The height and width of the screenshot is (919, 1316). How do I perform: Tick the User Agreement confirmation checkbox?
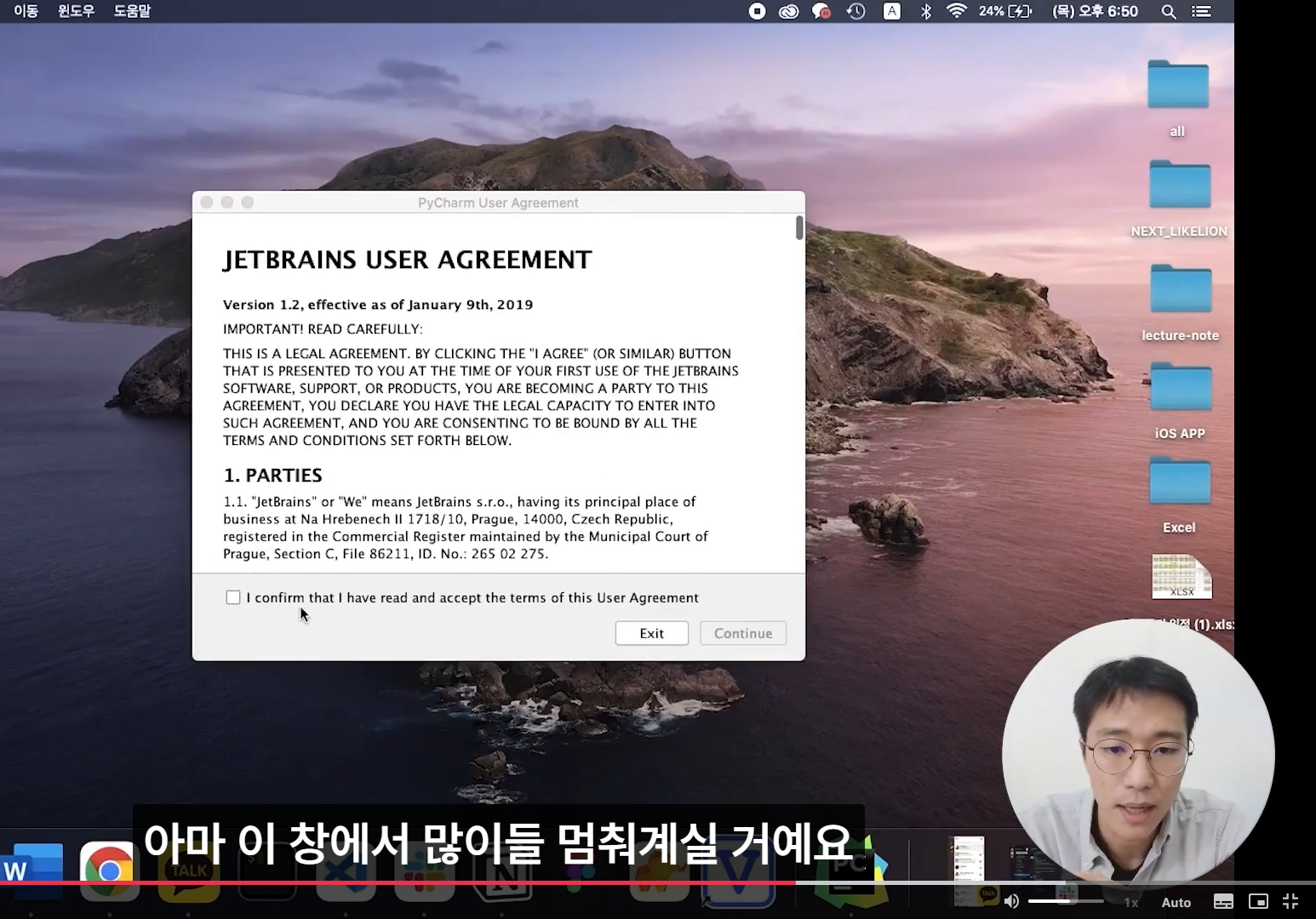click(x=233, y=597)
